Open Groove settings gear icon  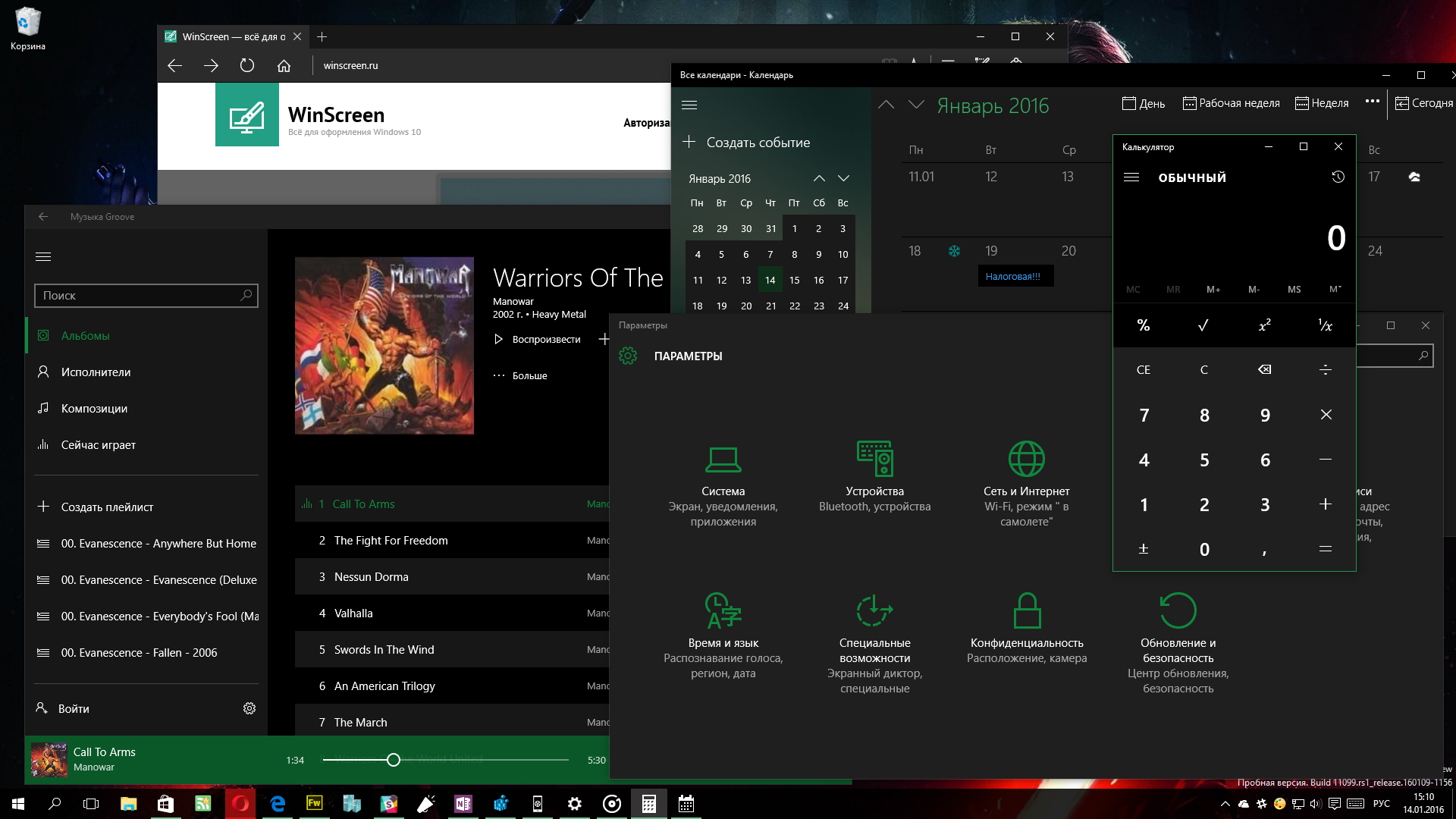249,708
